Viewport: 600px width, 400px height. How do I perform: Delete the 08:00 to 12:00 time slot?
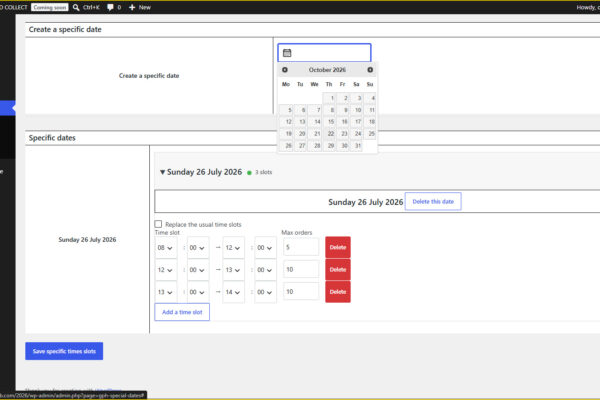pos(338,247)
